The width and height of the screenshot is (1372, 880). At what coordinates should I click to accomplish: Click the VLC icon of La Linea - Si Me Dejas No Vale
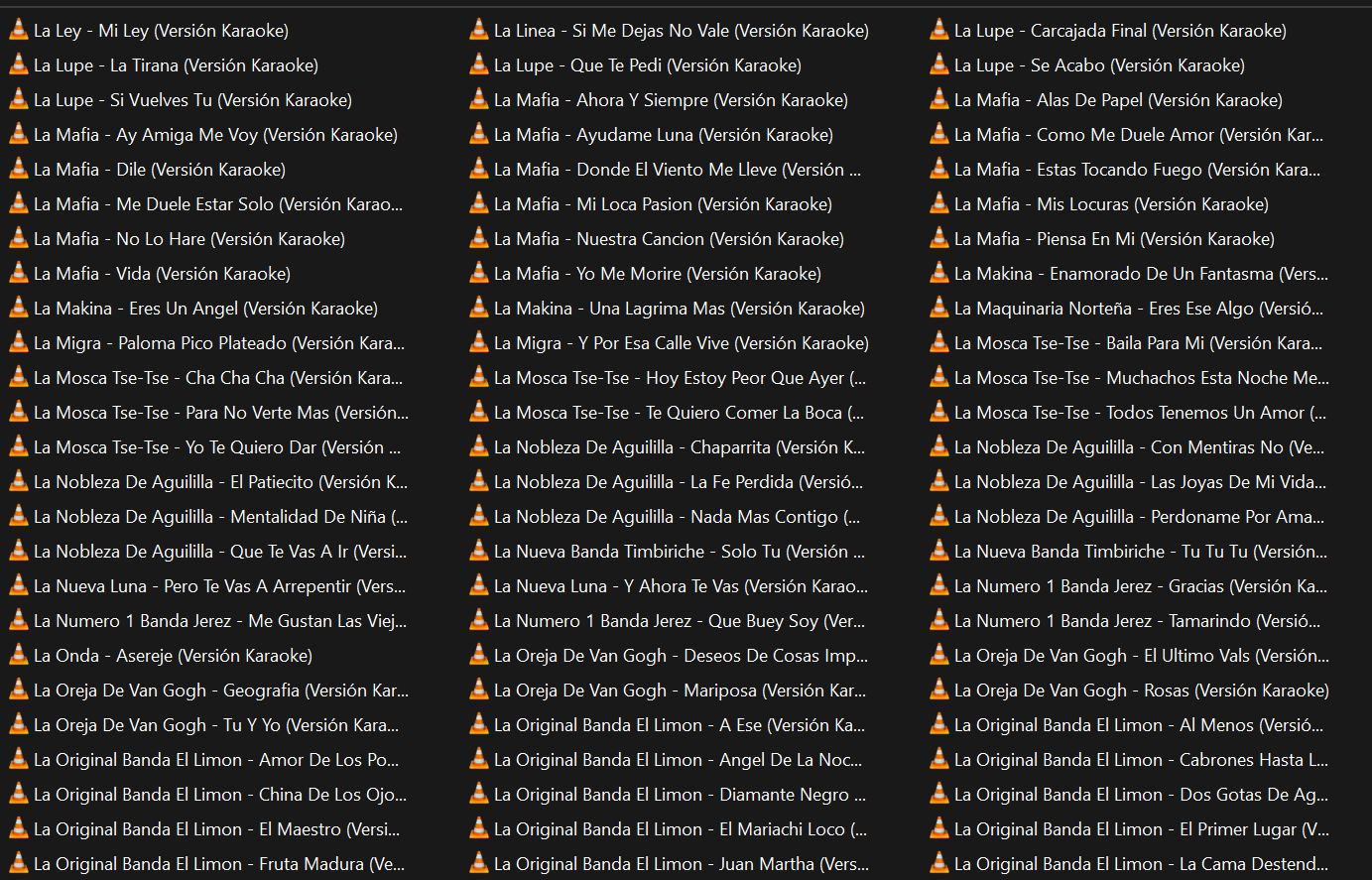478,31
